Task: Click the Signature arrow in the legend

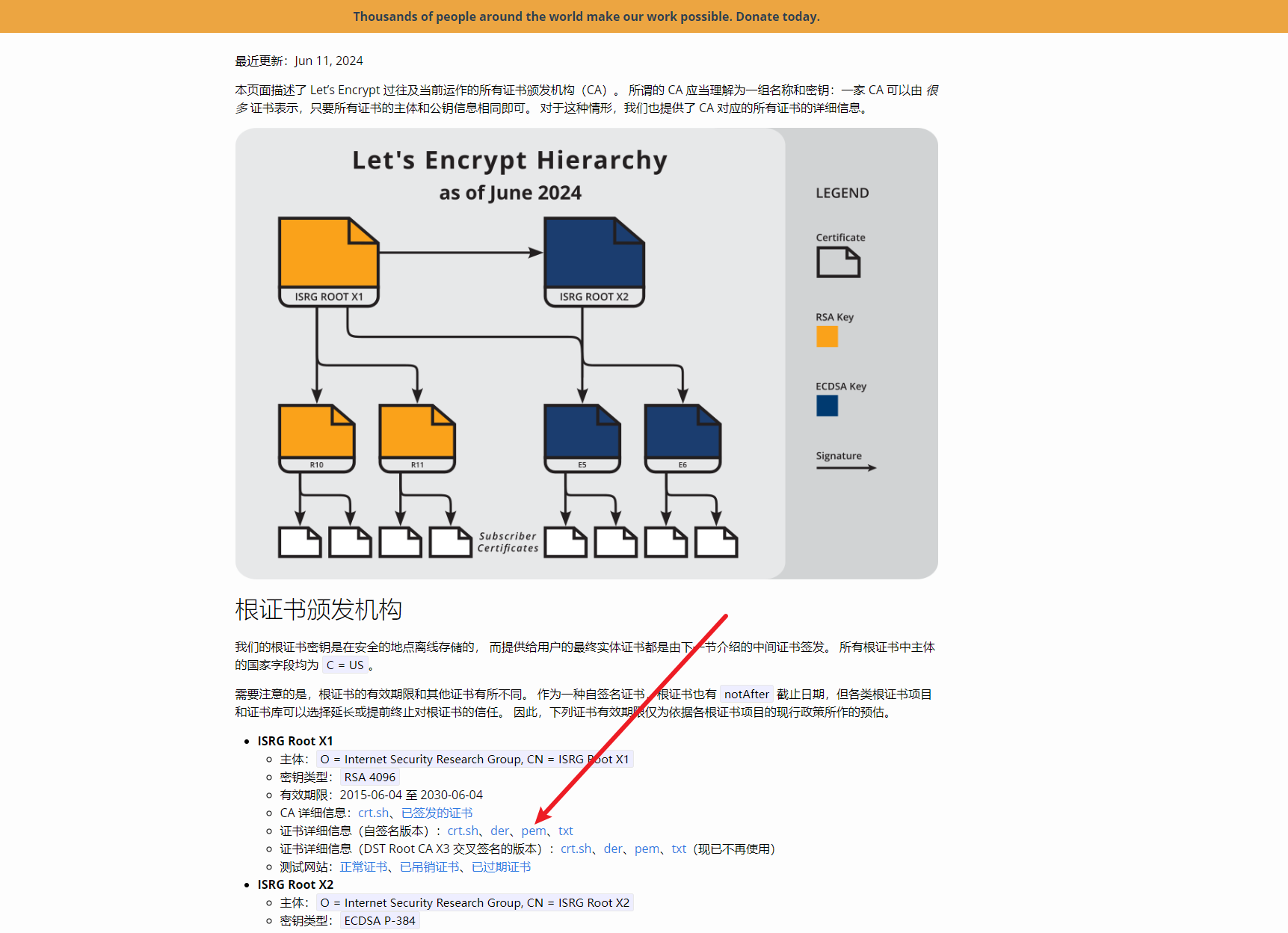Action: 845,466
